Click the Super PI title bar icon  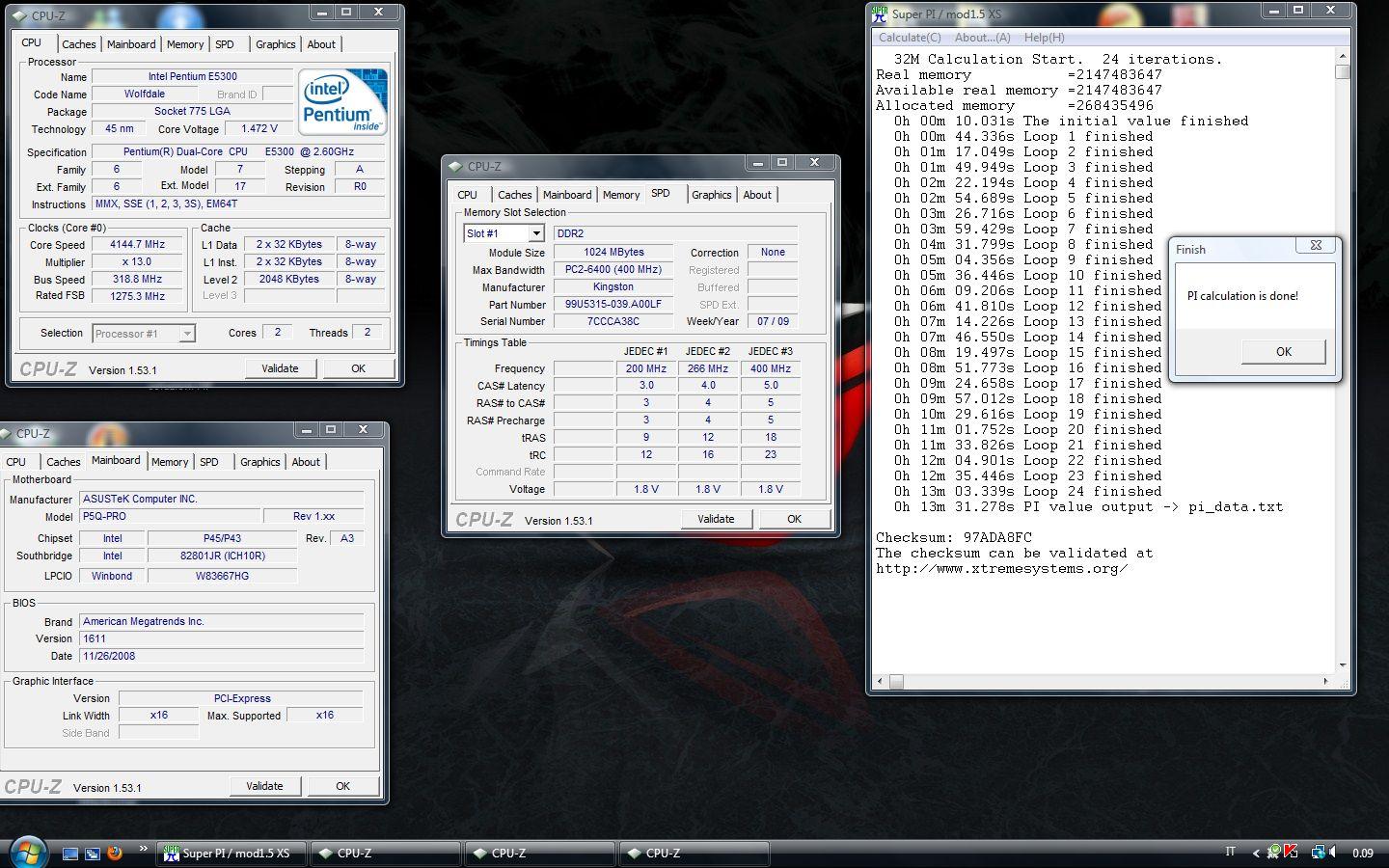click(880, 14)
